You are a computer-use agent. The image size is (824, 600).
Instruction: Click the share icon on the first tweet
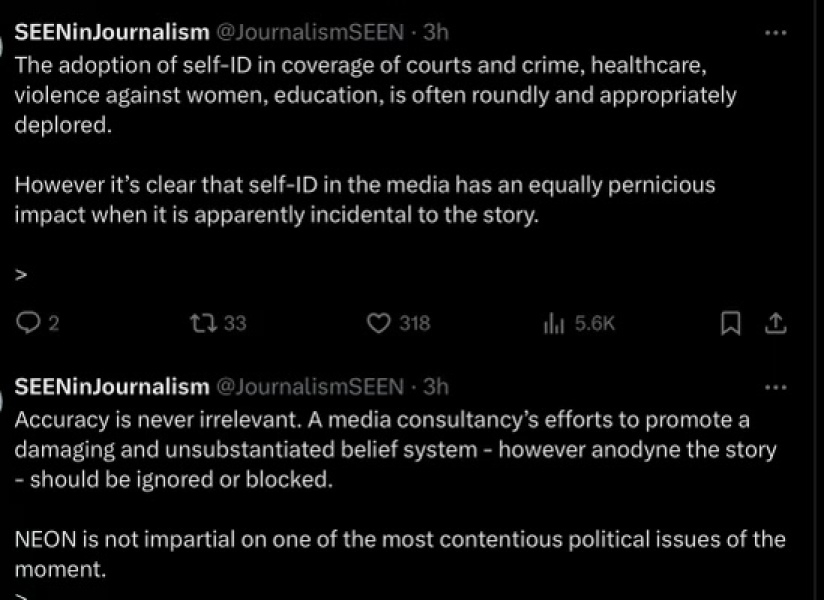tap(777, 323)
